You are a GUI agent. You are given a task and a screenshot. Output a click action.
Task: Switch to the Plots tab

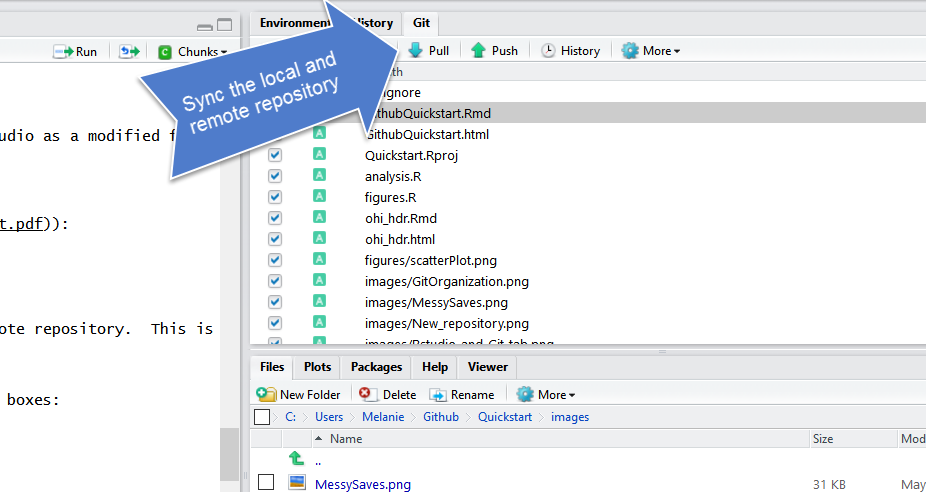click(317, 367)
